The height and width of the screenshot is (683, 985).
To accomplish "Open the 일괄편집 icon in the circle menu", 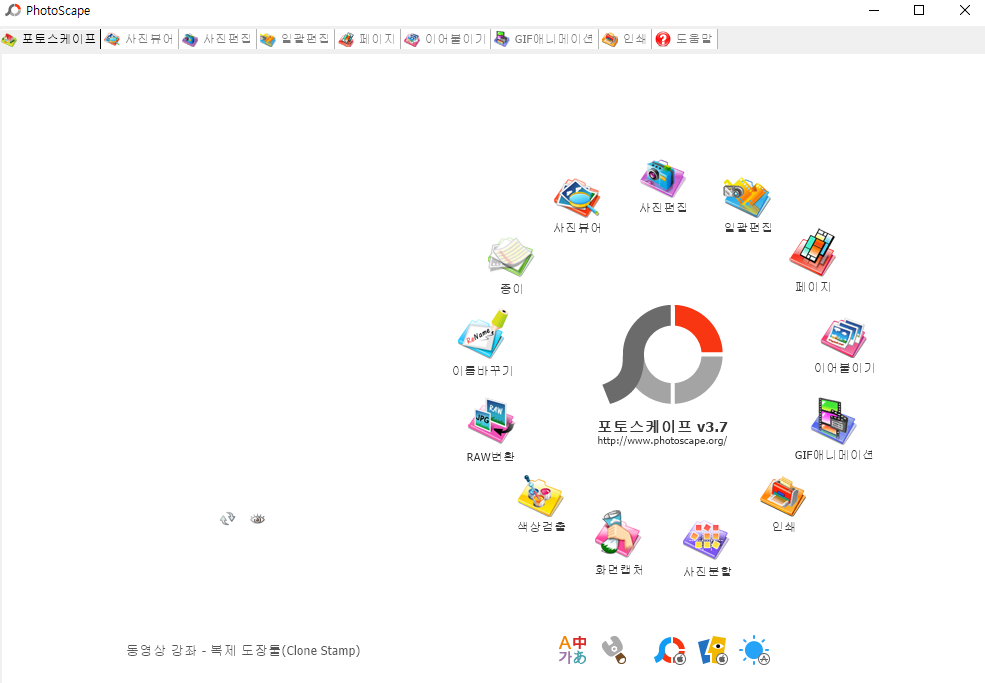I will [747, 198].
